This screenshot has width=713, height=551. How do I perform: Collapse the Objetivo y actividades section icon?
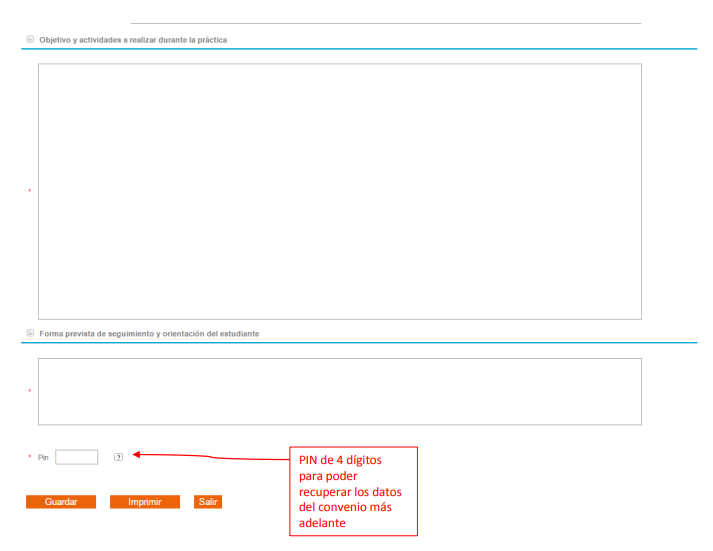click(x=30, y=40)
